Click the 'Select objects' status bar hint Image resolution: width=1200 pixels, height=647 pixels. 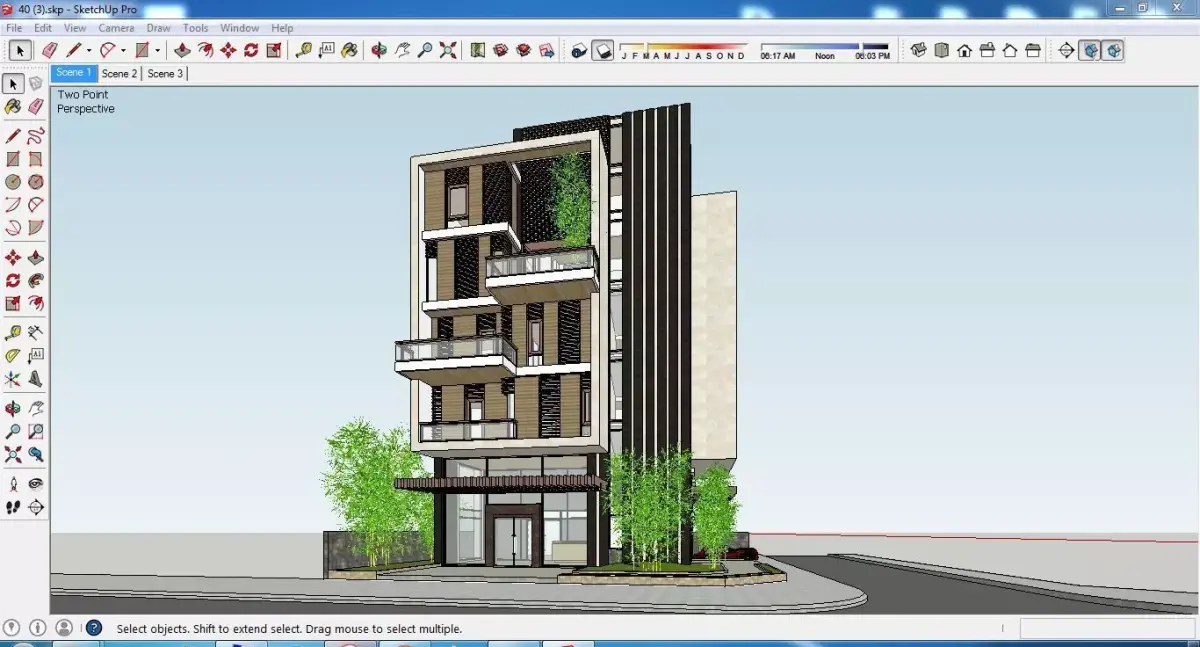click(289, 629)
